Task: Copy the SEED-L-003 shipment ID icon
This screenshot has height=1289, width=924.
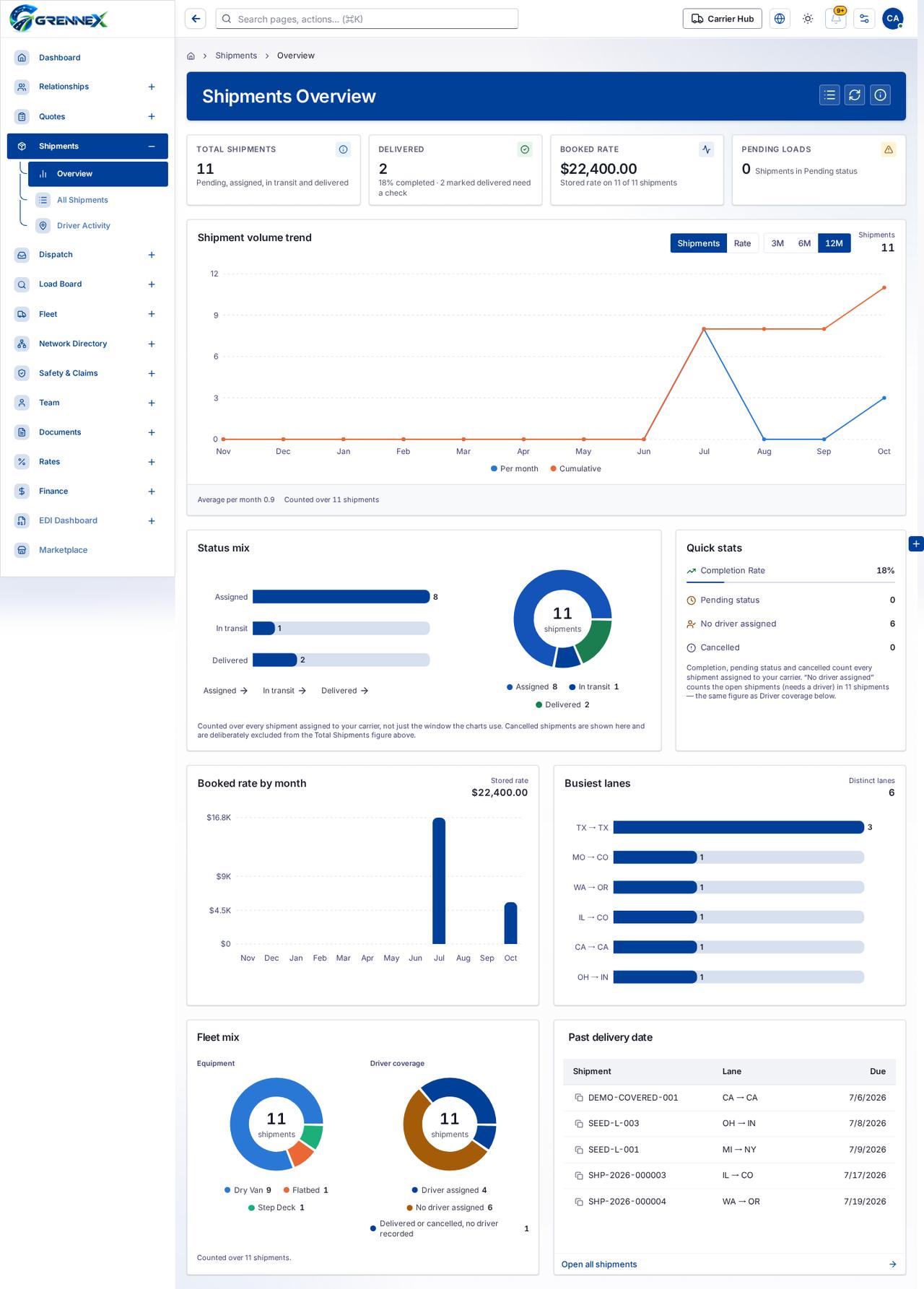Action: [x=579, y=1124]
